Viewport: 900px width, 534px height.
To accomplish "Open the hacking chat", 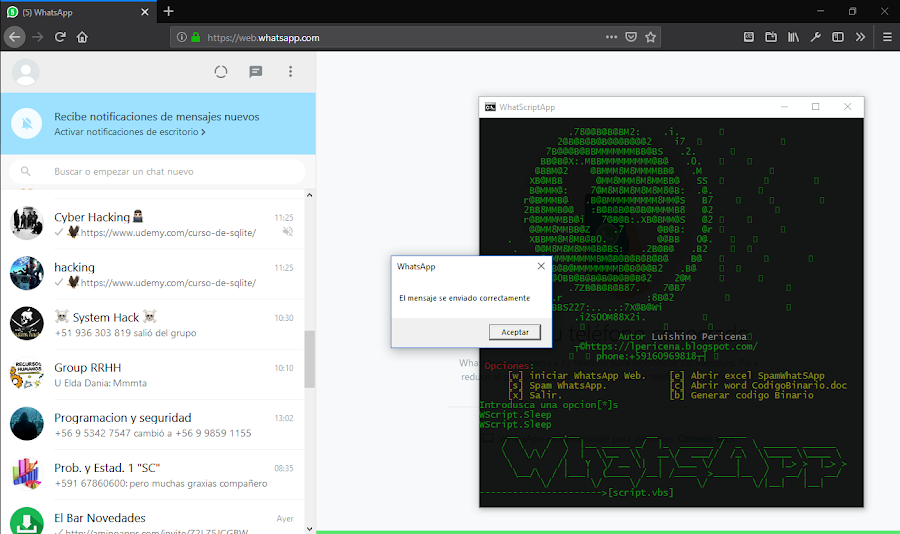I will point(152,274).
